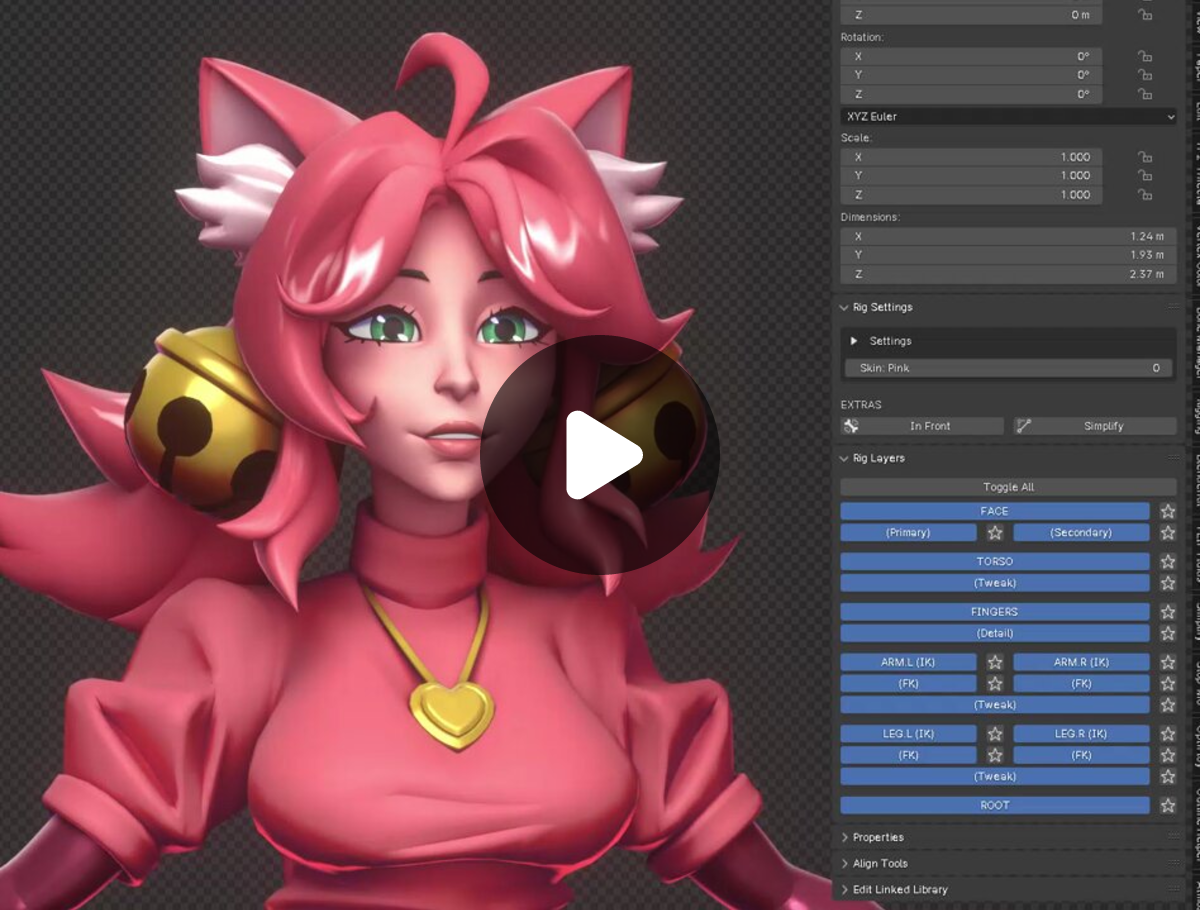The width and height of the screenshot is (1200, 910).
Task: Click the star right of the (Primary) button
Action: point(995,533)
